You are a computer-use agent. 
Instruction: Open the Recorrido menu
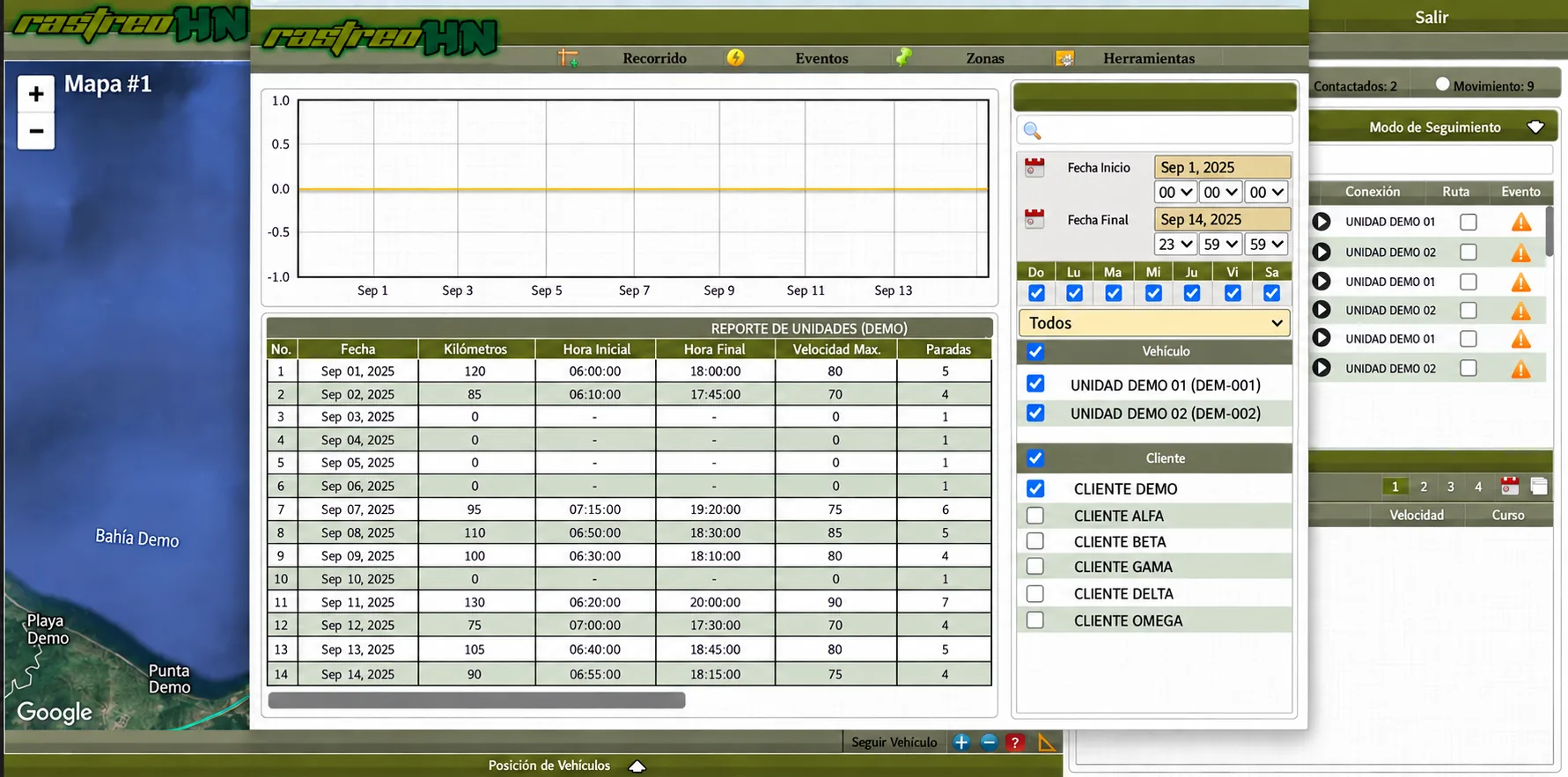654,58
